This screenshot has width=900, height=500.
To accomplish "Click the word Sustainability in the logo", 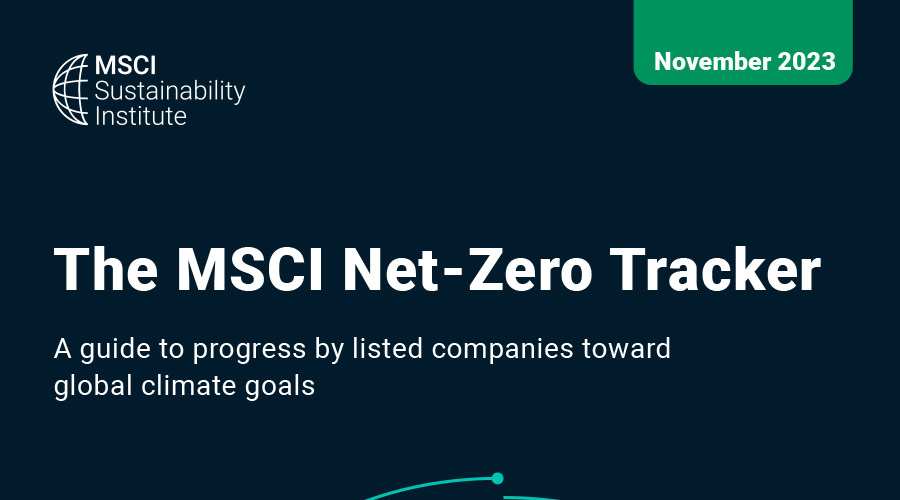I will pos(169,92).
